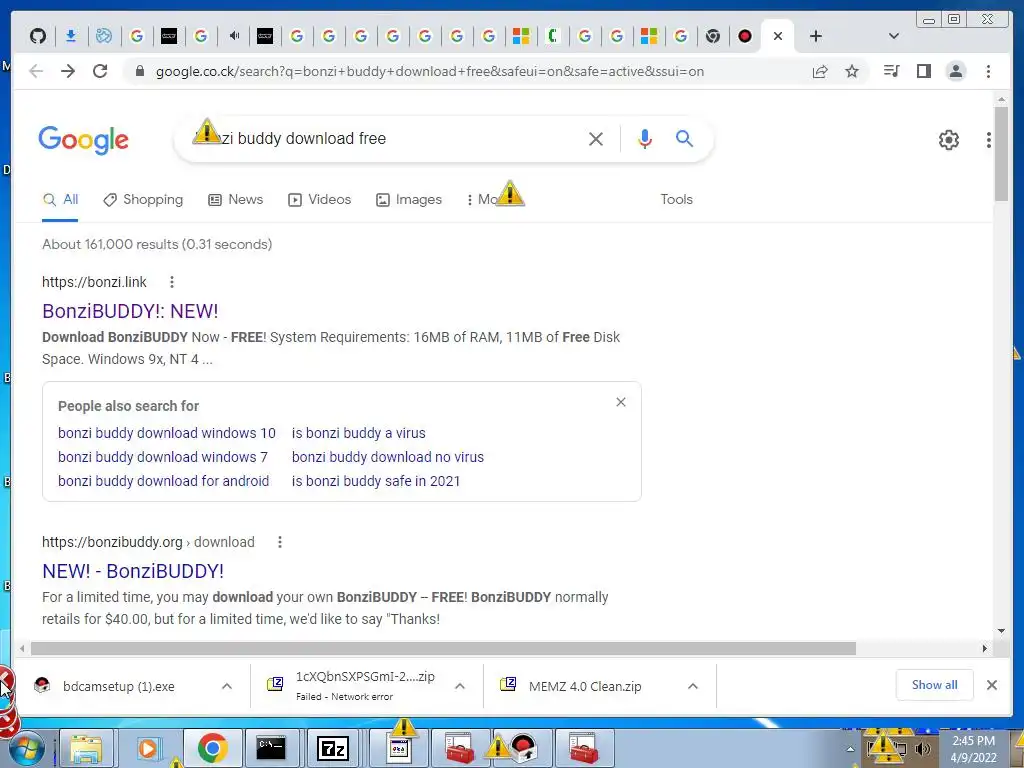The width and height of the screenshot is (1024, 768).
Task: Switch to Command Prompt in taskbar
Action: [x=271, y=748]
